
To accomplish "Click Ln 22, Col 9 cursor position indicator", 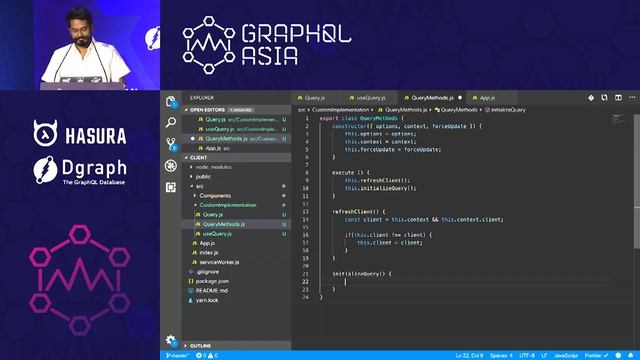I will tap(469, 356).
